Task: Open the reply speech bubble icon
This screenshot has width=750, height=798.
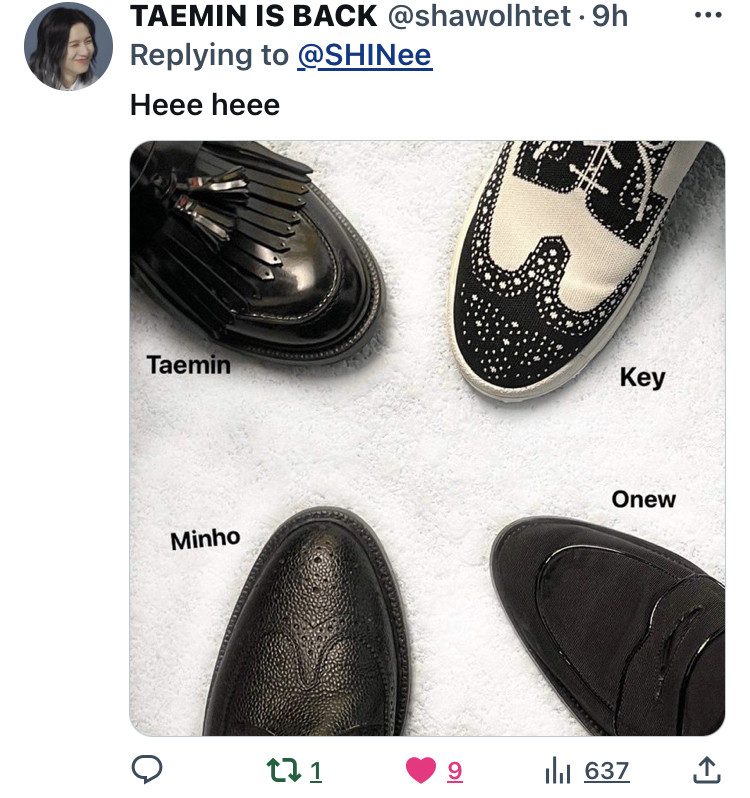Action: [147, 769]
